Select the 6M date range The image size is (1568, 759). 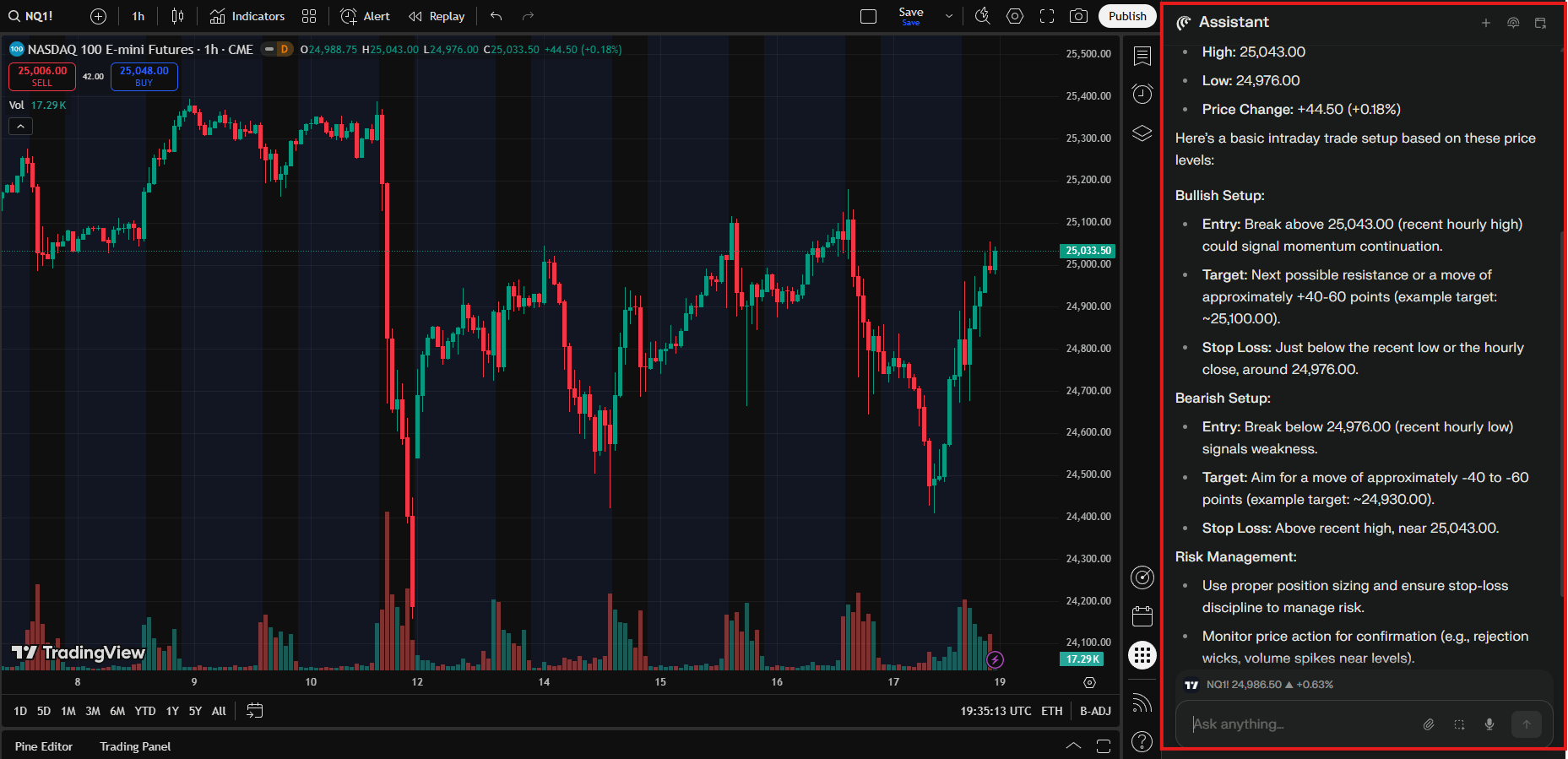click(x=117, y=711)
